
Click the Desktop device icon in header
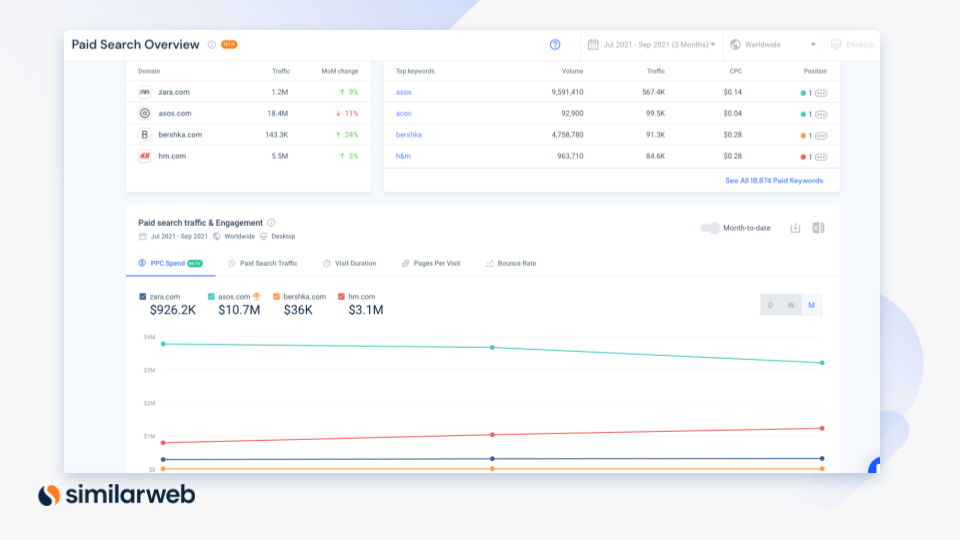coord(836,44)
